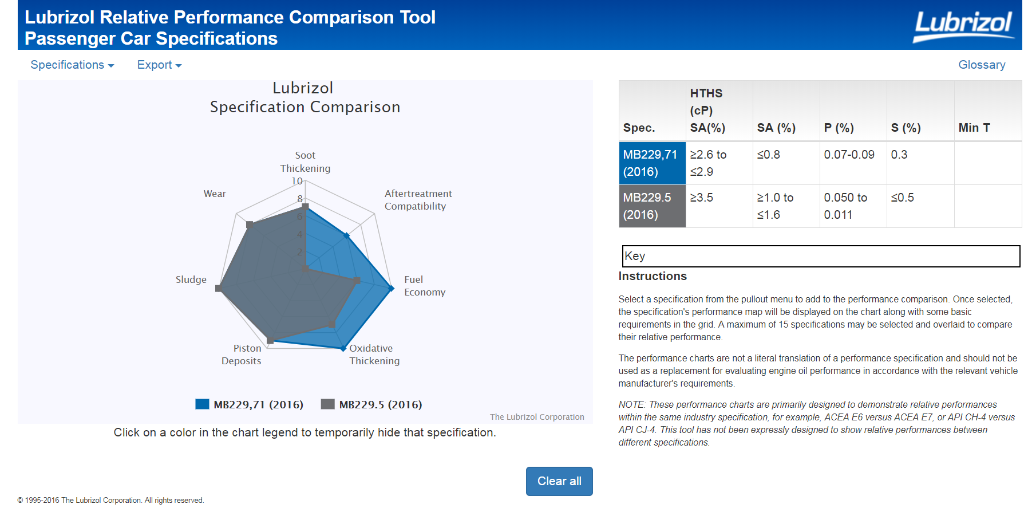1024x508 pixels.
Task: Click the gray Sludge data point
Action: [219, 289]
